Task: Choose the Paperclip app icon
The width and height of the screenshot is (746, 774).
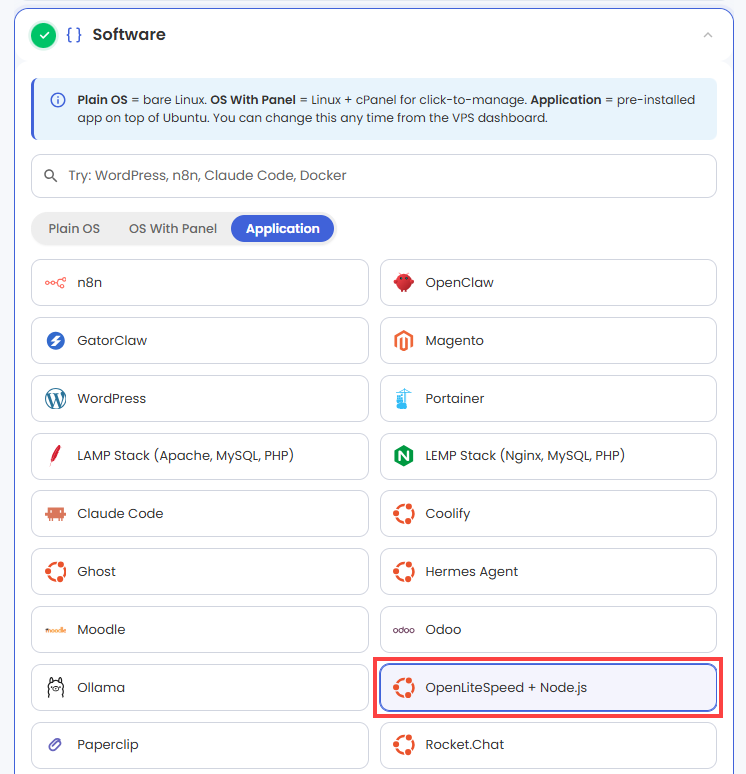Action: pos(55,744)
